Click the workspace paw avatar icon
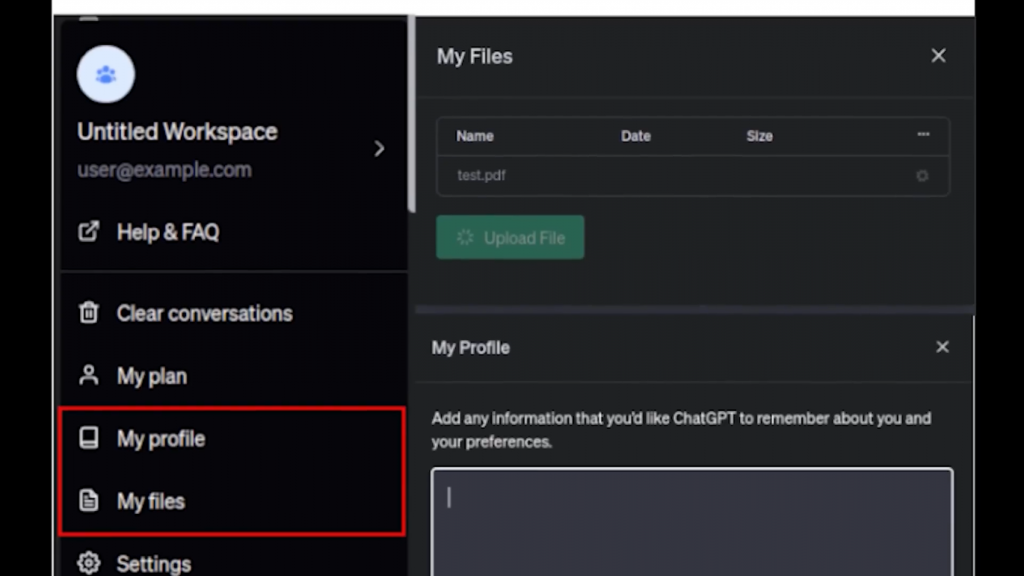 [x=106, y=74]
